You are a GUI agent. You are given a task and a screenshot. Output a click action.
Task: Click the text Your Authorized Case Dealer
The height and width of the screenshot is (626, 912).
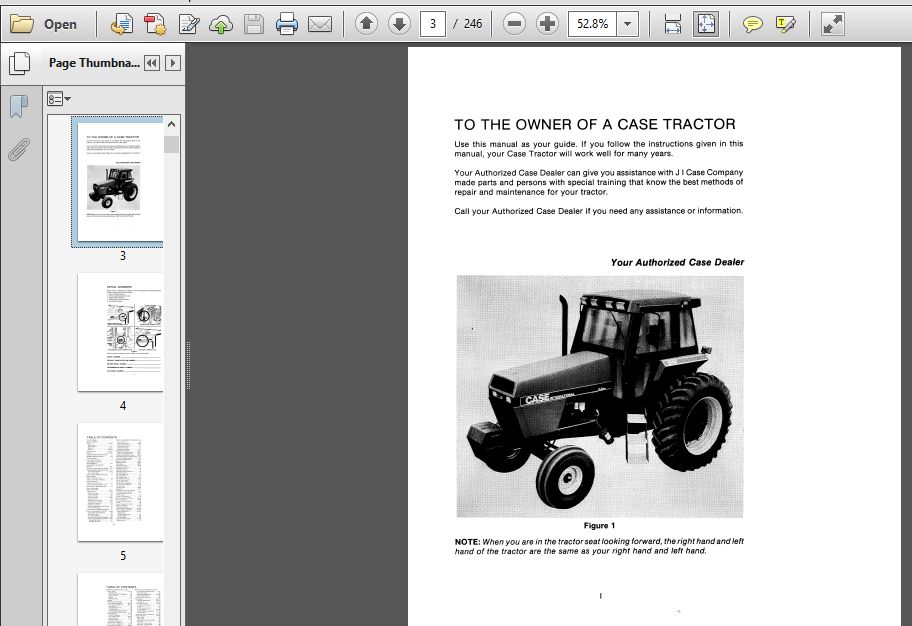coord(677,262)
